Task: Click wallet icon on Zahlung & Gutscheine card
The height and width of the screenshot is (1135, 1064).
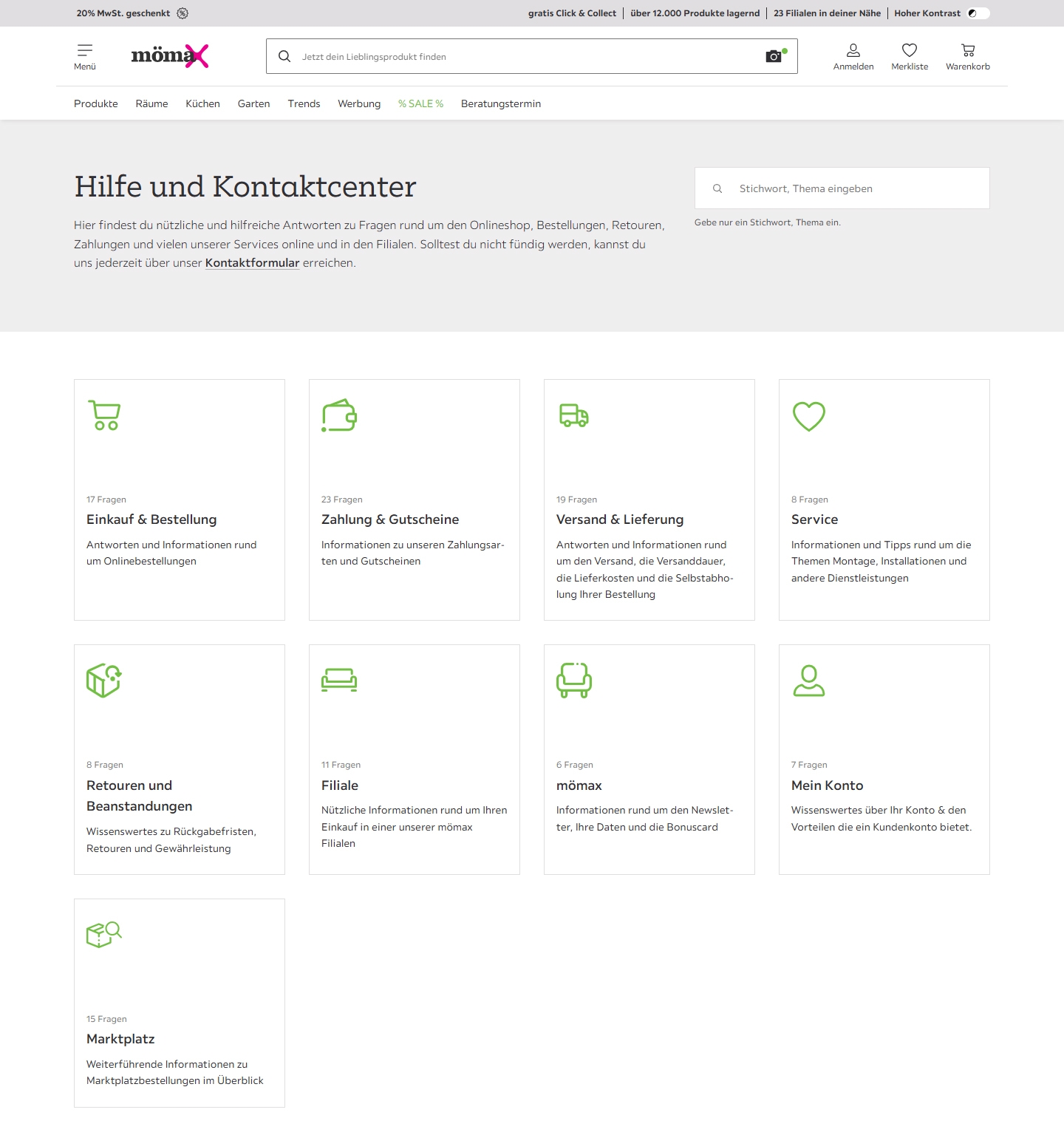Action: point(339,415)
